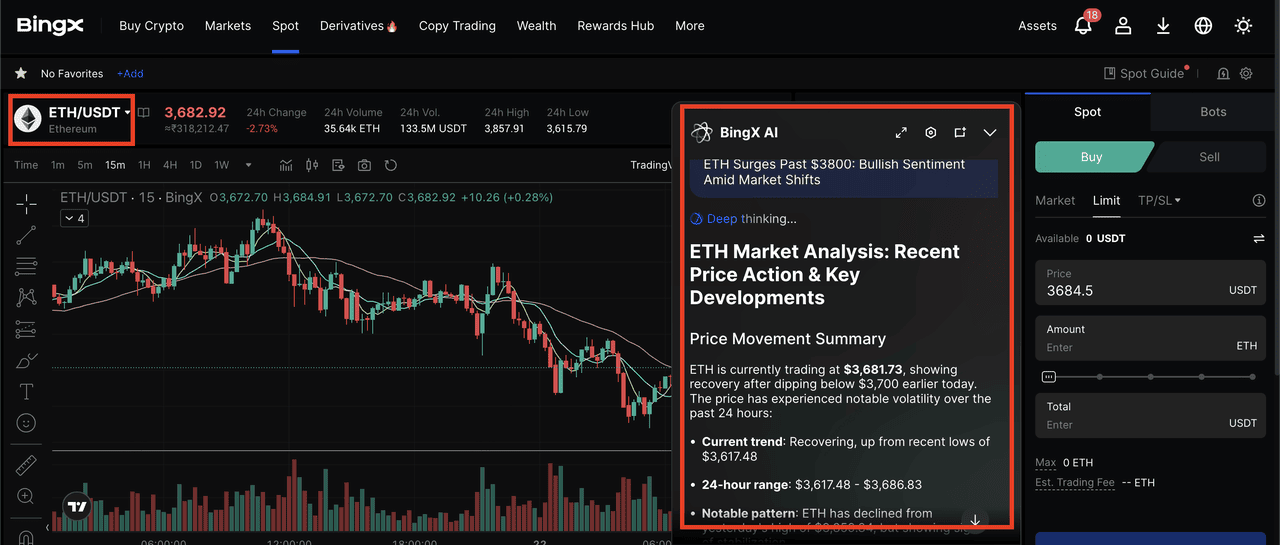1280x545 pixels.
Task: Switch order side to Sell
Action: pos(1209,157)
